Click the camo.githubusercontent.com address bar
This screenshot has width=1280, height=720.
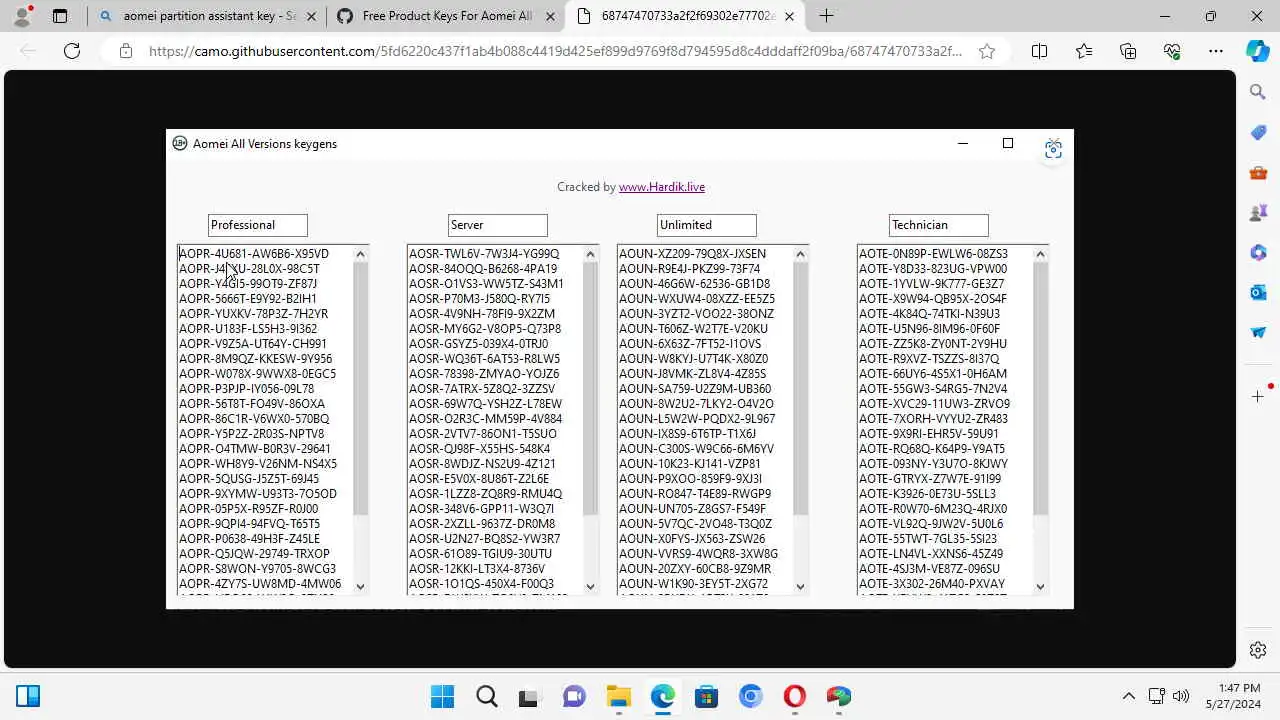[555, 51]
